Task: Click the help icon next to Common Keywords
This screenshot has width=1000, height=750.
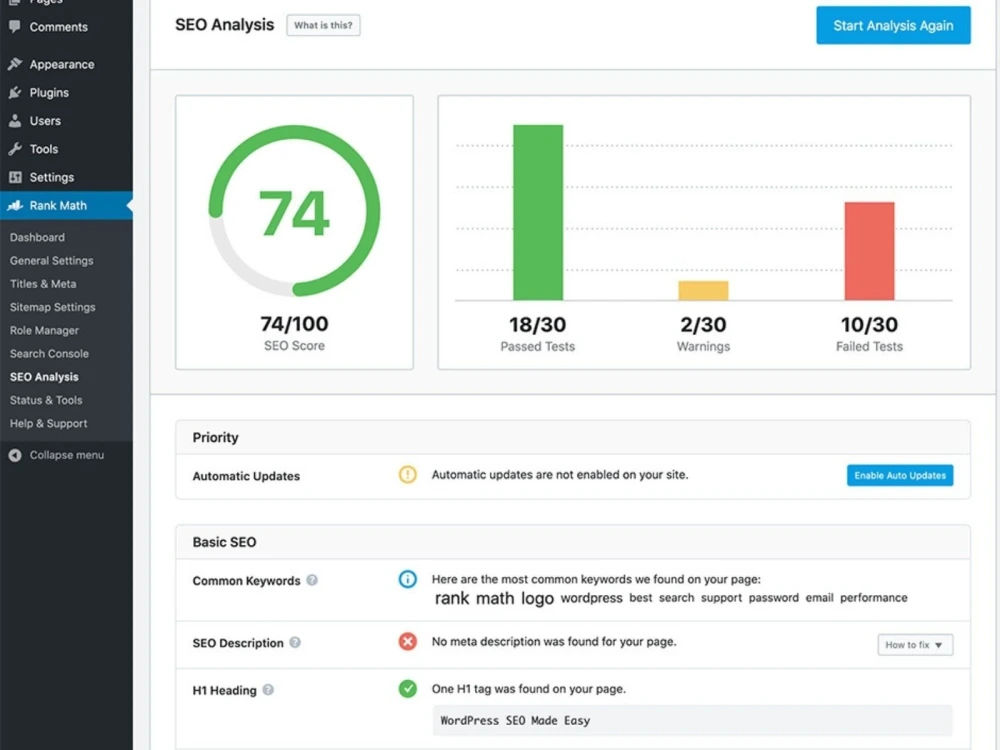Action: tap(312, 580)
